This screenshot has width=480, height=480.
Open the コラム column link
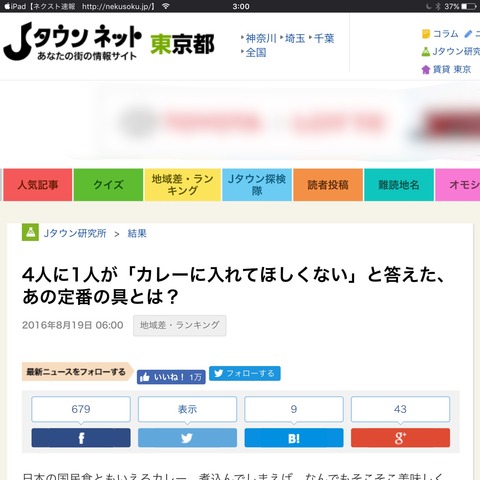pos(446,34)
